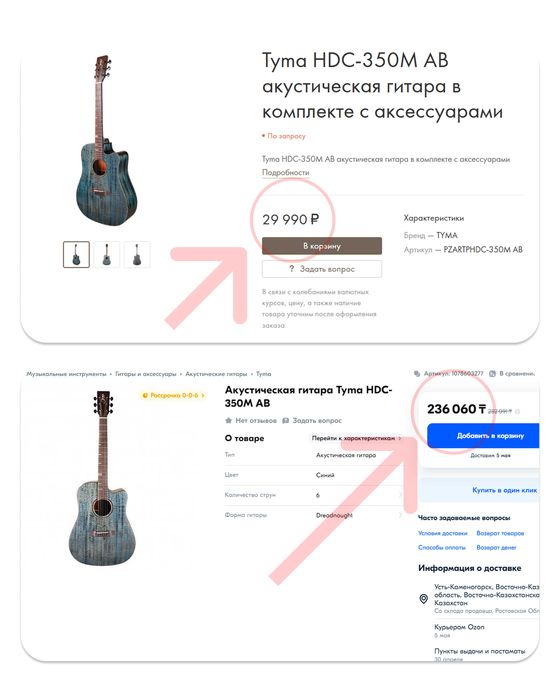Click Купить в один клик
Viewport: 560px width, 700px height.
click(x=505, y=490)
